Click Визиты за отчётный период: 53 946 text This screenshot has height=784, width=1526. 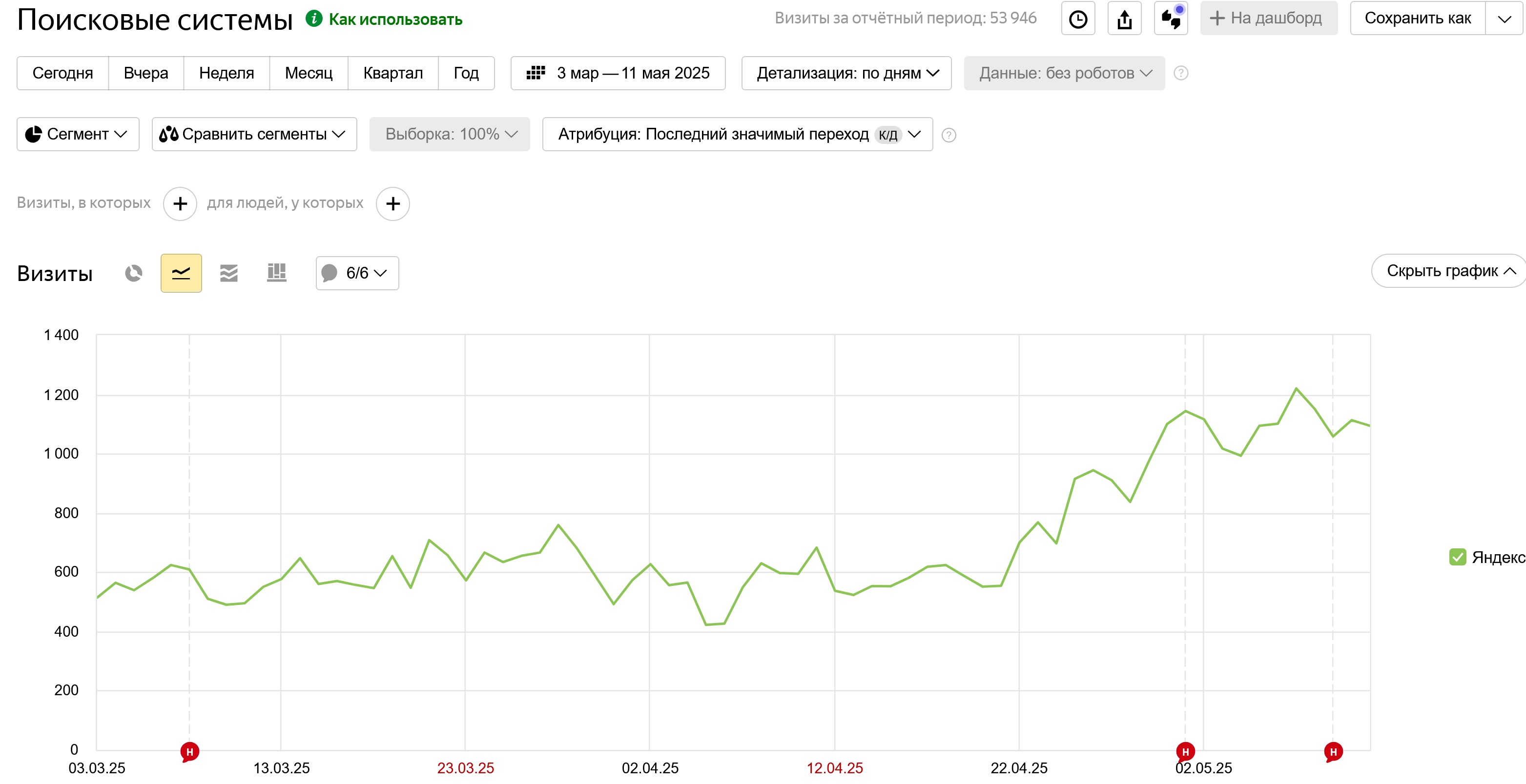click(905, 19)
